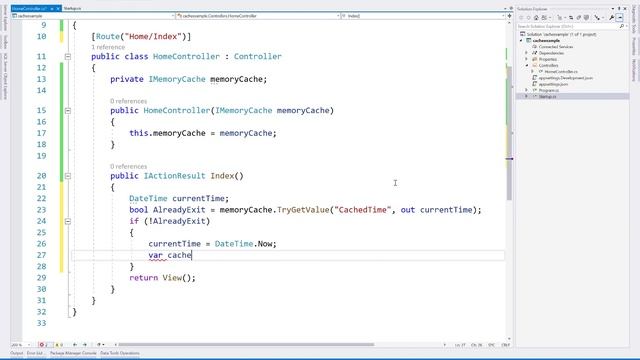Click Collapse All icon in Solution Explorer toolbar

[579, 18]
